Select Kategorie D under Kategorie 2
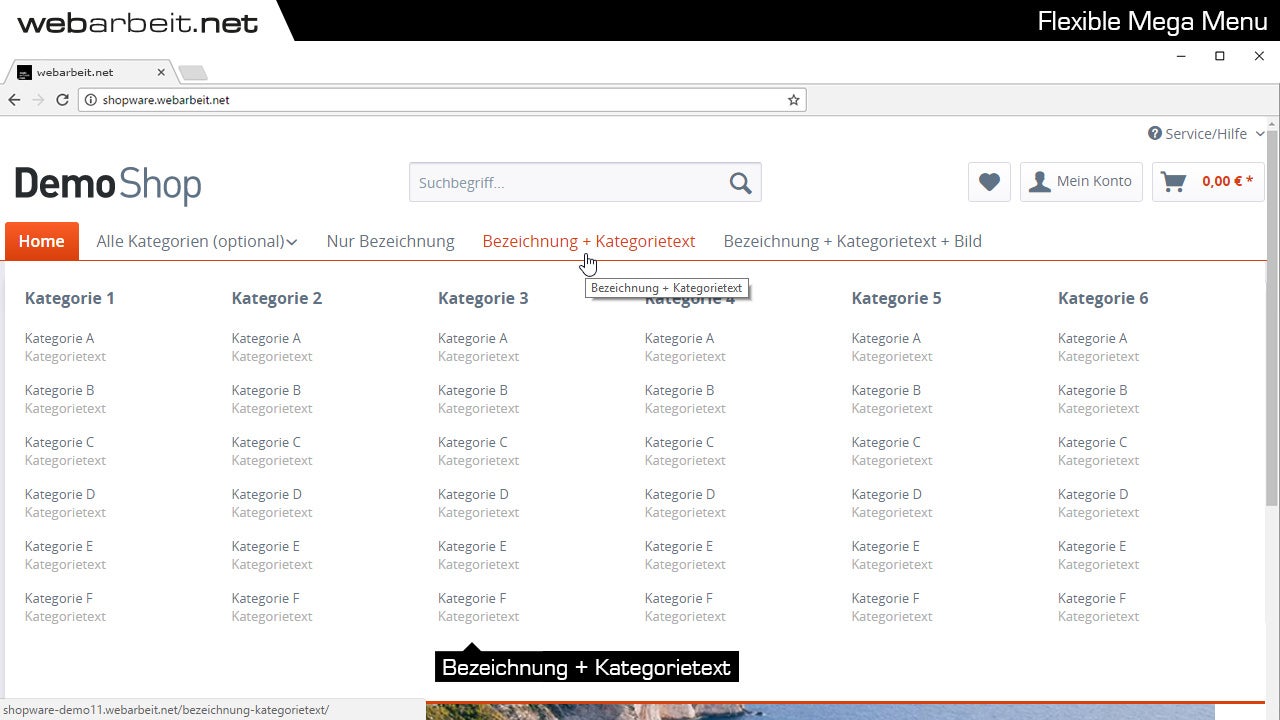Screen dimensions: 1280x720 [267, 494]
